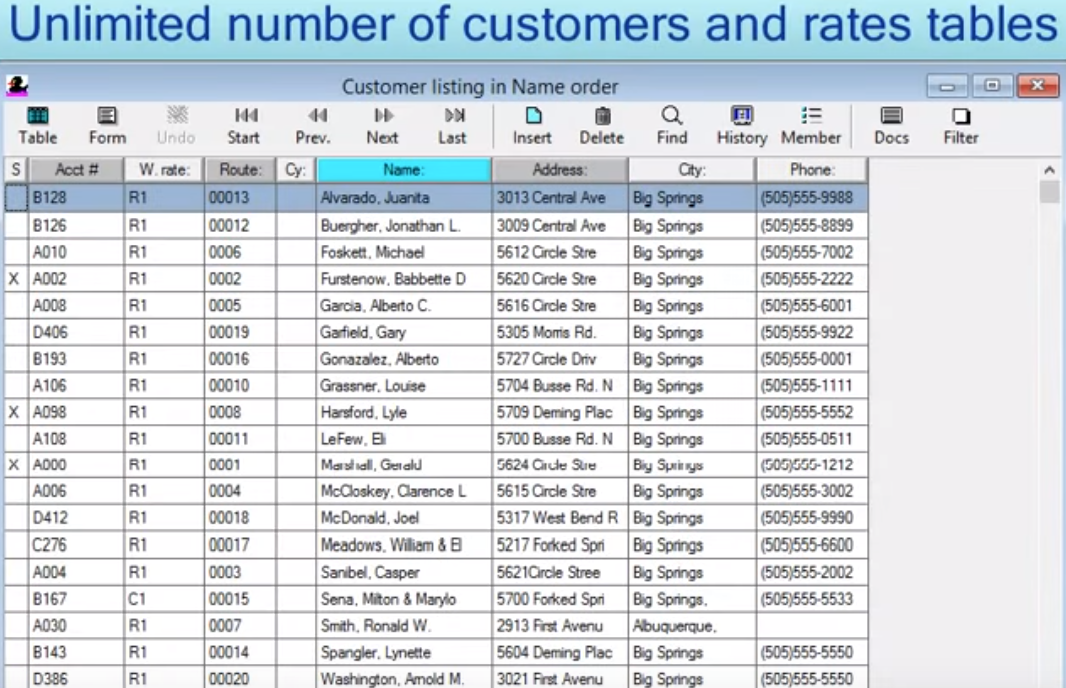The height and width of the screenshot is (688, 1066).
Task: Open Find search tool
Action: 672,126
